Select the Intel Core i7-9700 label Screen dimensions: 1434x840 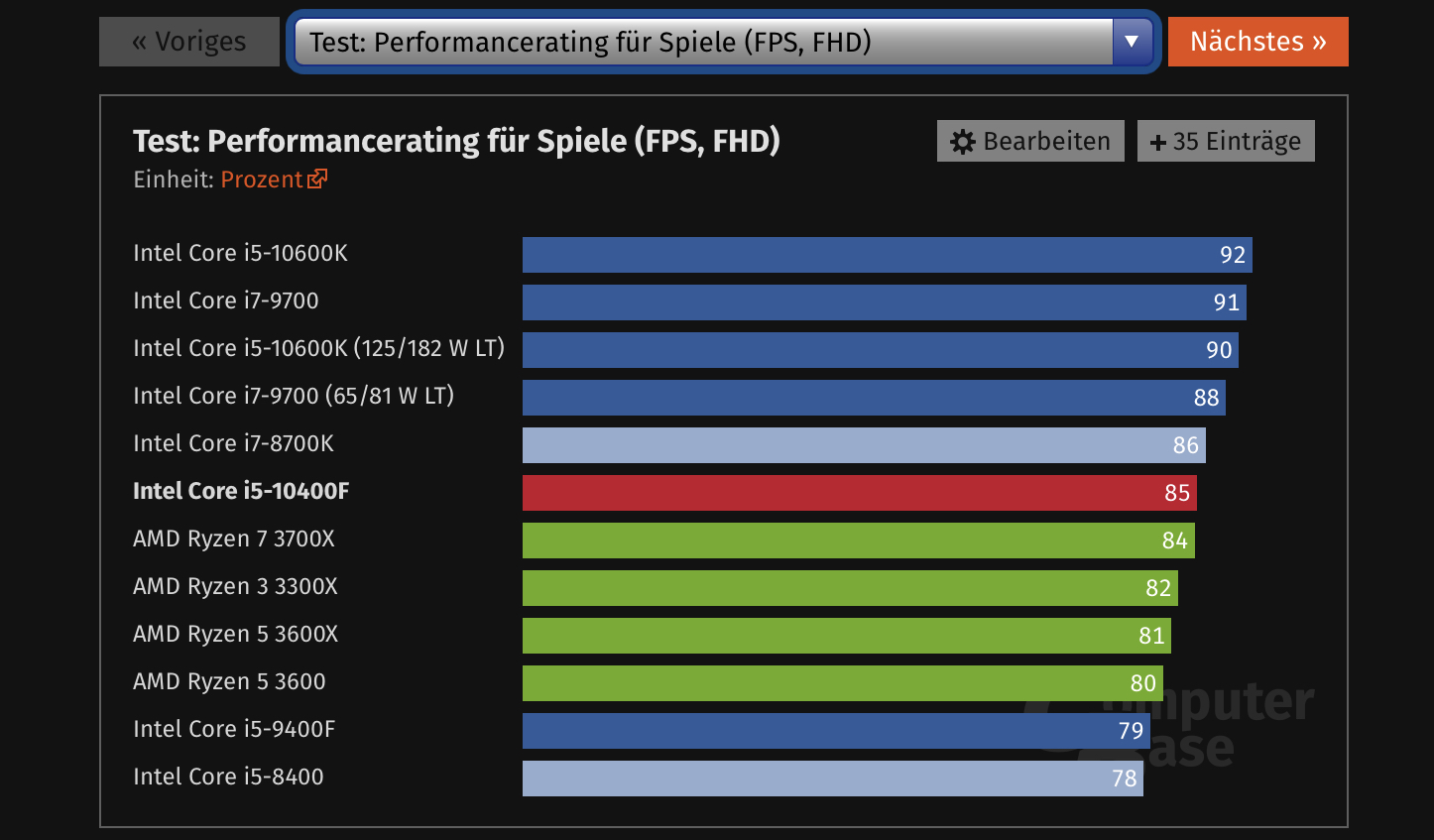pos(226,300)
